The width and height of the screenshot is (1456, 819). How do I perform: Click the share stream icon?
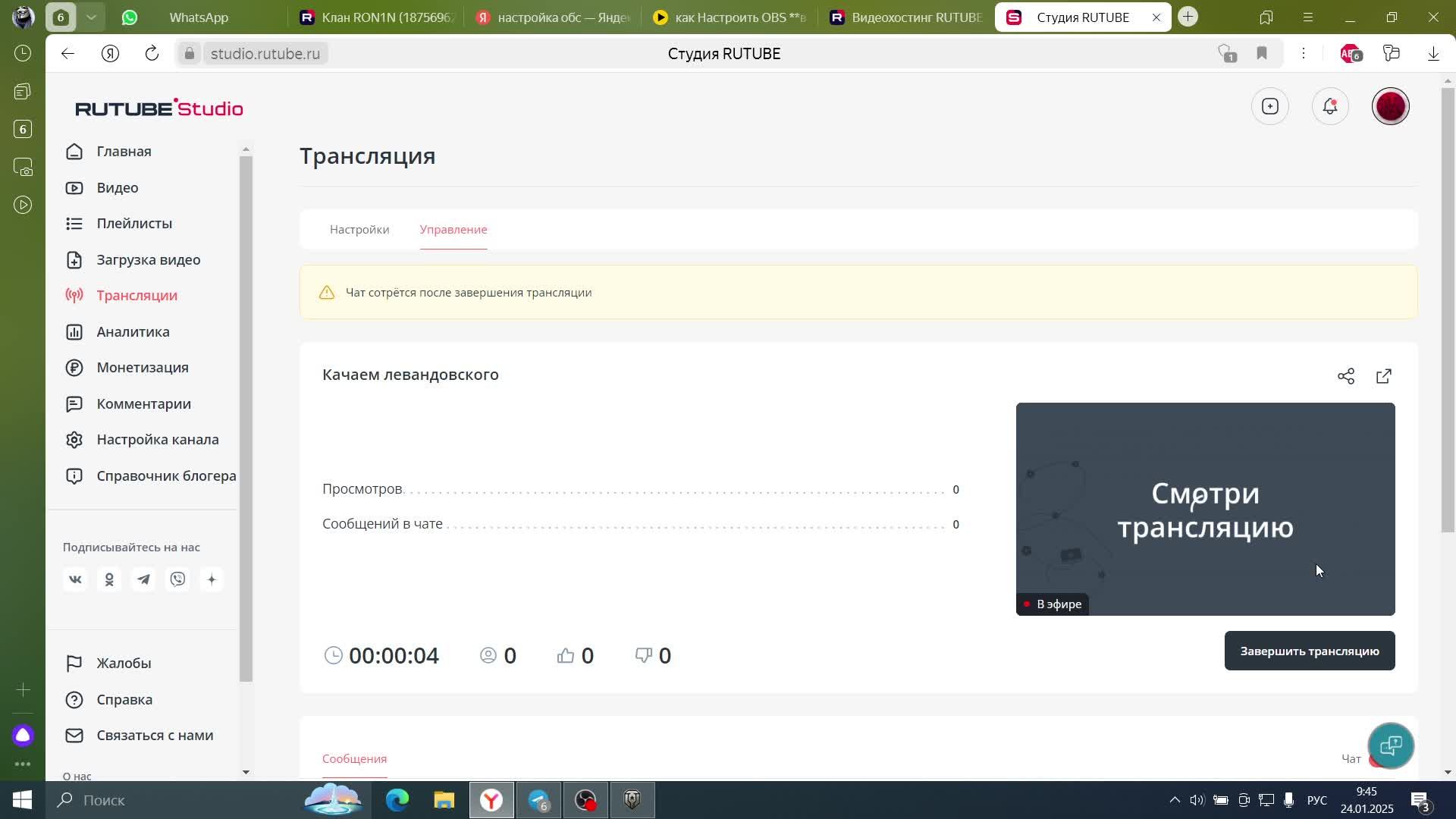pos(1346,376)
